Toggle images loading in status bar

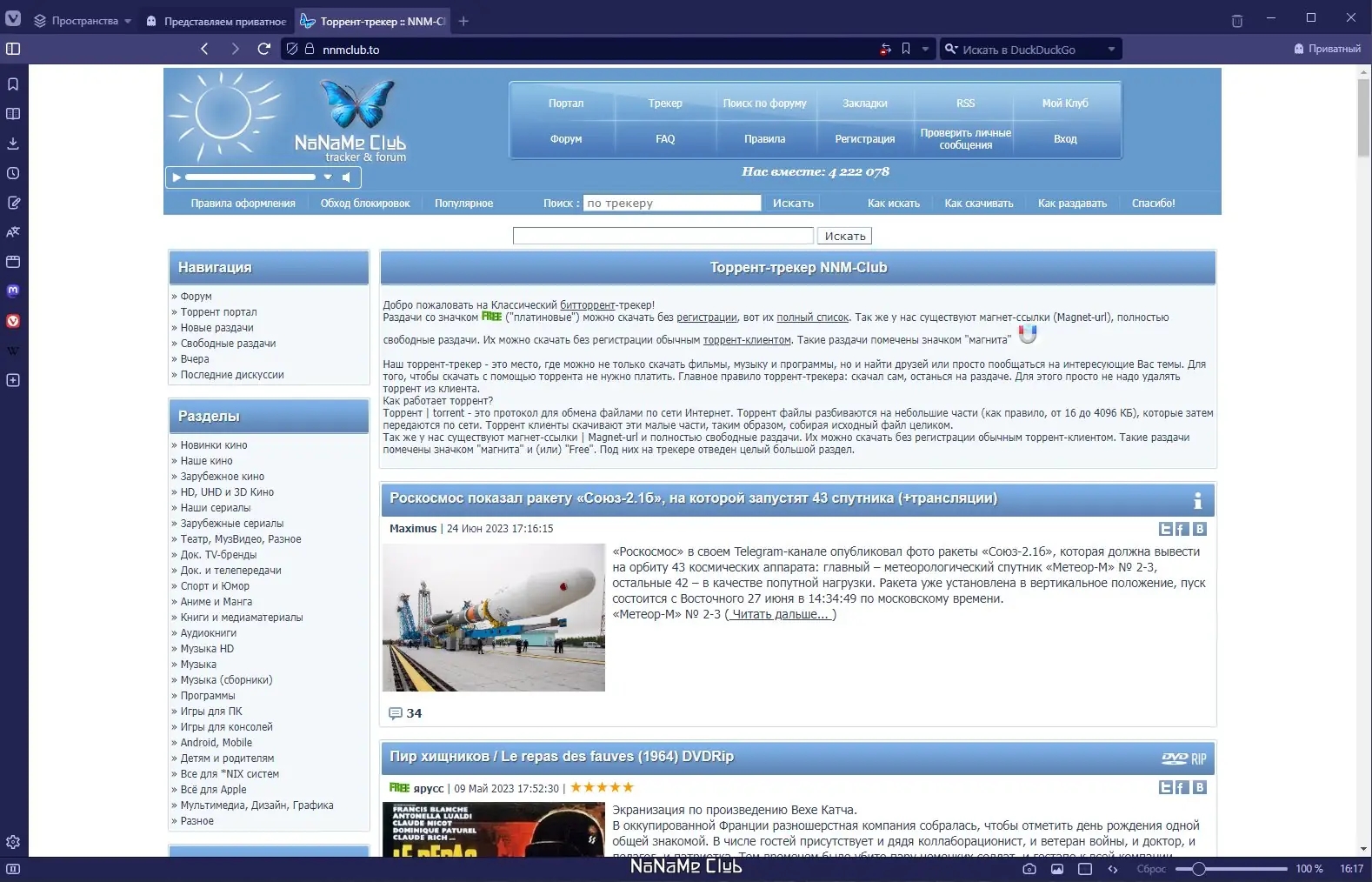tap(1057, 869)
